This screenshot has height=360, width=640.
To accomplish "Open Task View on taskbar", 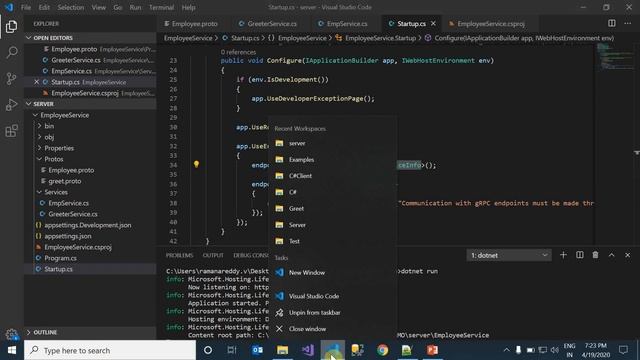I will (232, 350).
